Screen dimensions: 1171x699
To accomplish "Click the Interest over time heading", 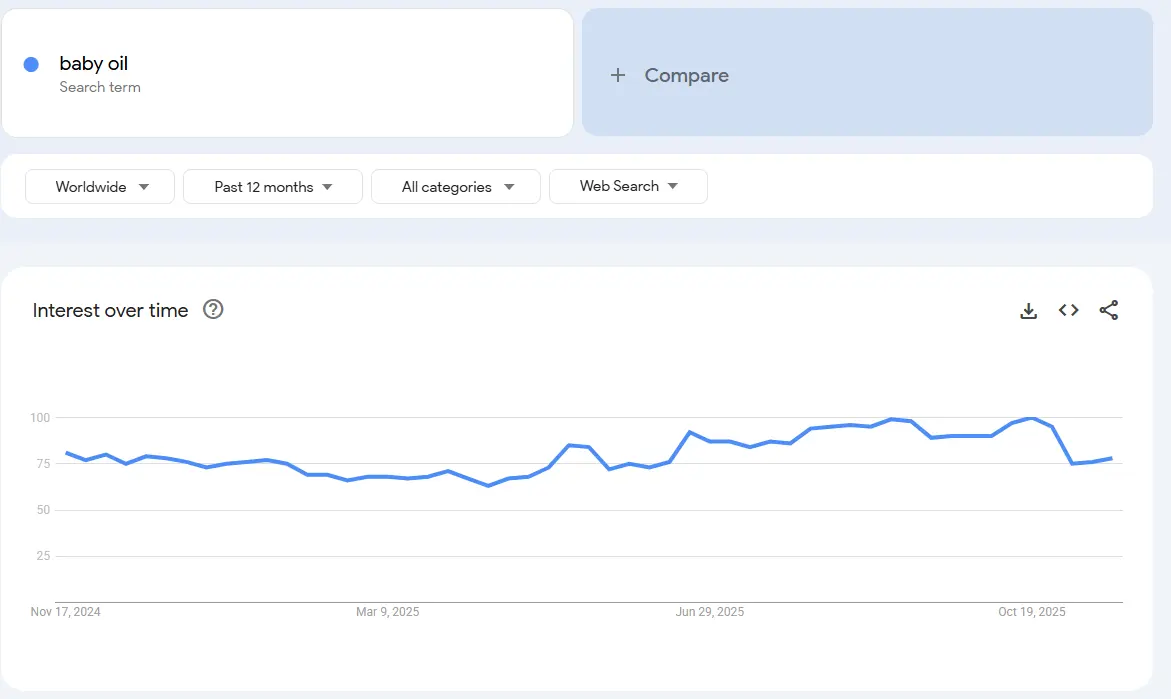I will click(x=110, y=311).
